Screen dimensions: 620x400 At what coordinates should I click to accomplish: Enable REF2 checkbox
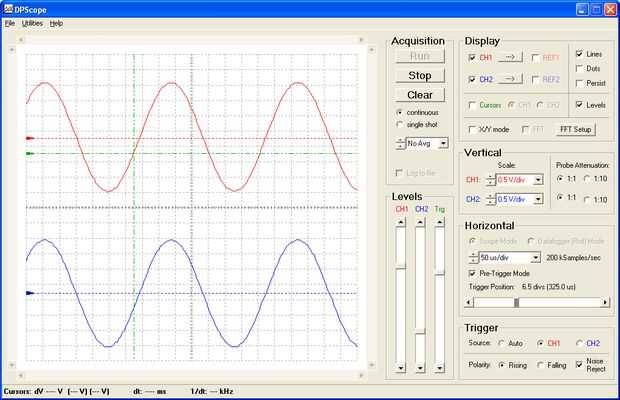click(x=535, y=79)
